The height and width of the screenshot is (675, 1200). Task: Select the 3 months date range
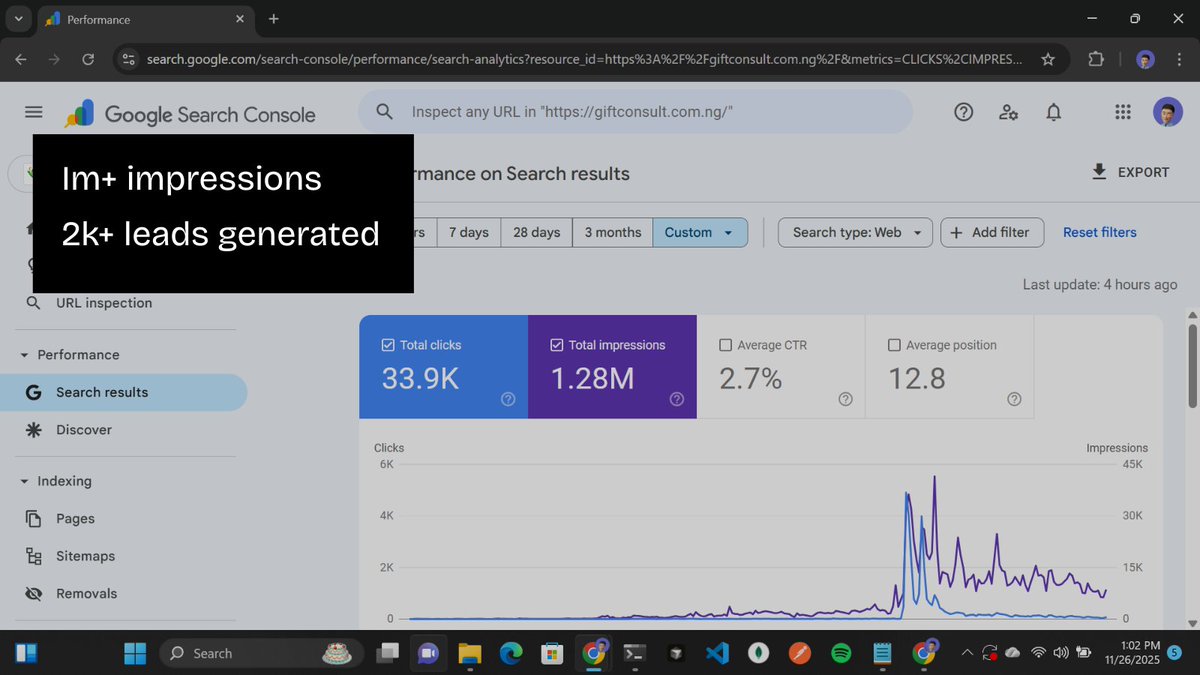(611, 232)
